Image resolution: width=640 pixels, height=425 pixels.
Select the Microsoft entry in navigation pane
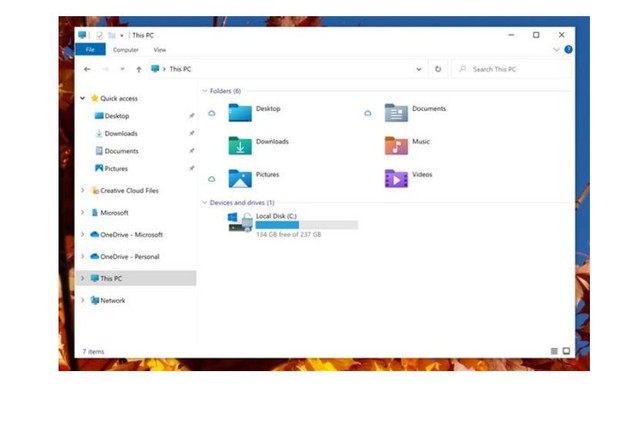(114, 213)
